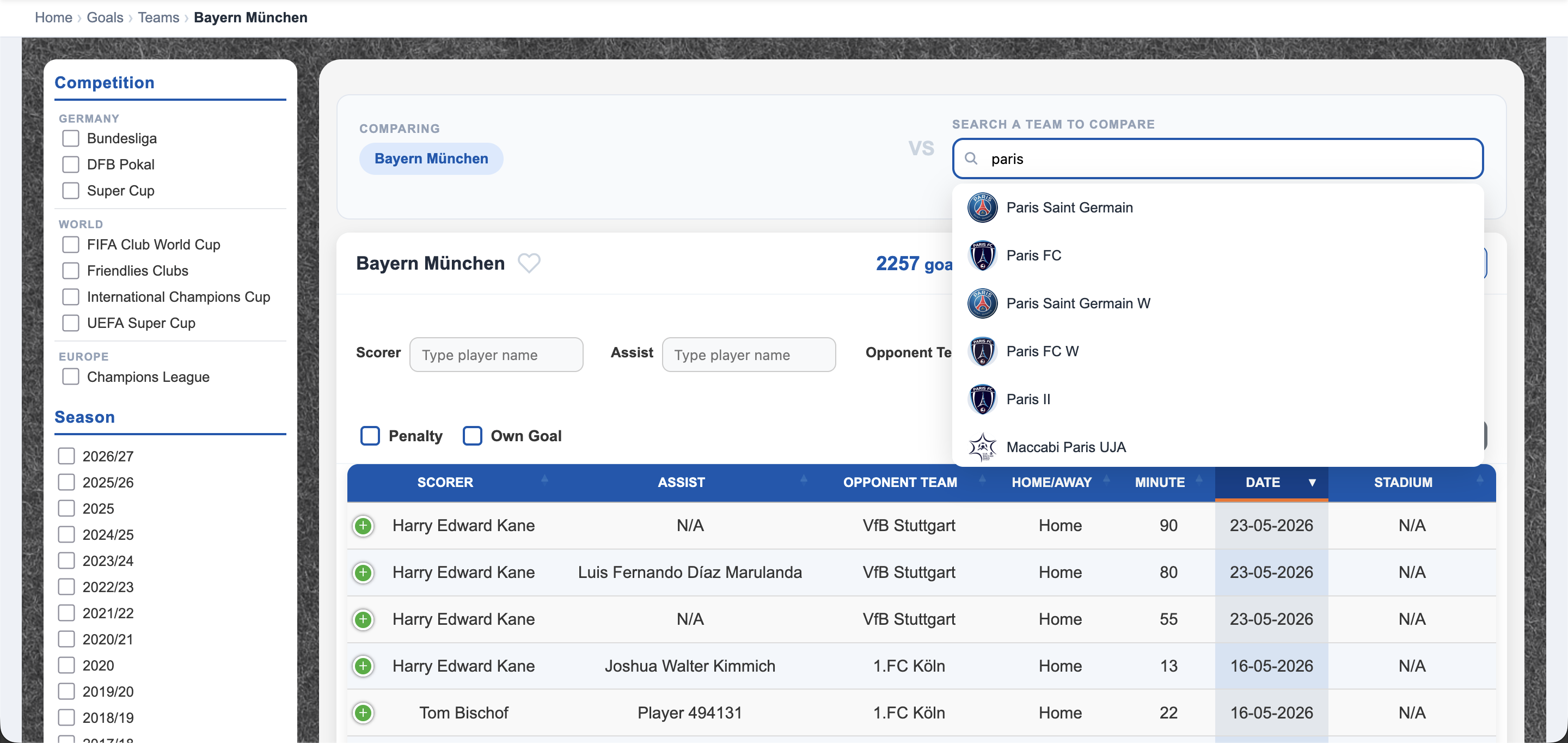Viewport: 1568px width, 743px height.
Task: Click the Paris Saint Germain W crest
Action: click(982, 303)
